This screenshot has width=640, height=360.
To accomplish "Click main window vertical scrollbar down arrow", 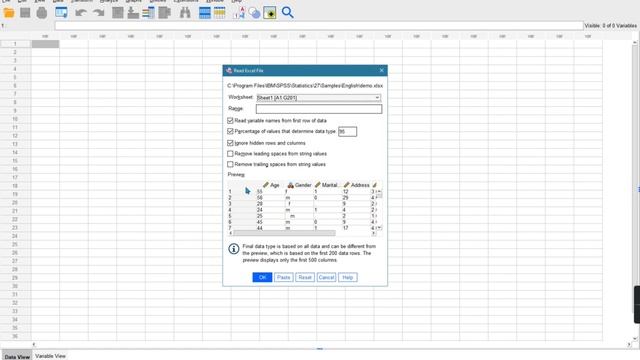I will pyautogui.click(x=635, y=338).
